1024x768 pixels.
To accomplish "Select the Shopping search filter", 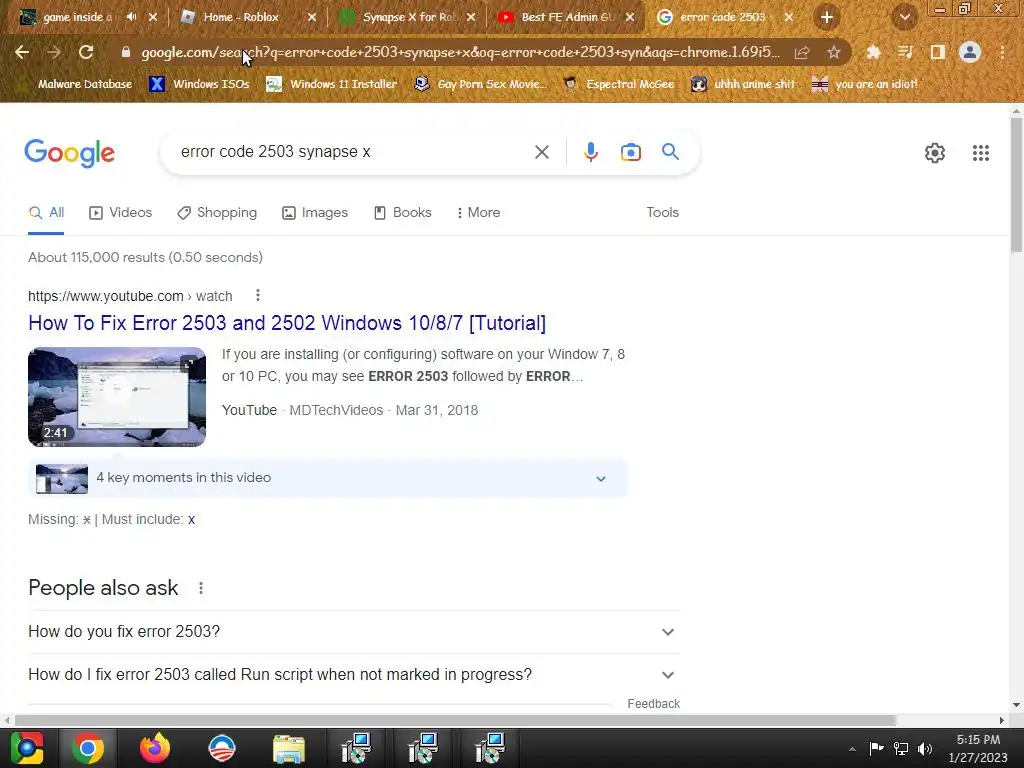I will pyautogui.click(x=217, y=213).
